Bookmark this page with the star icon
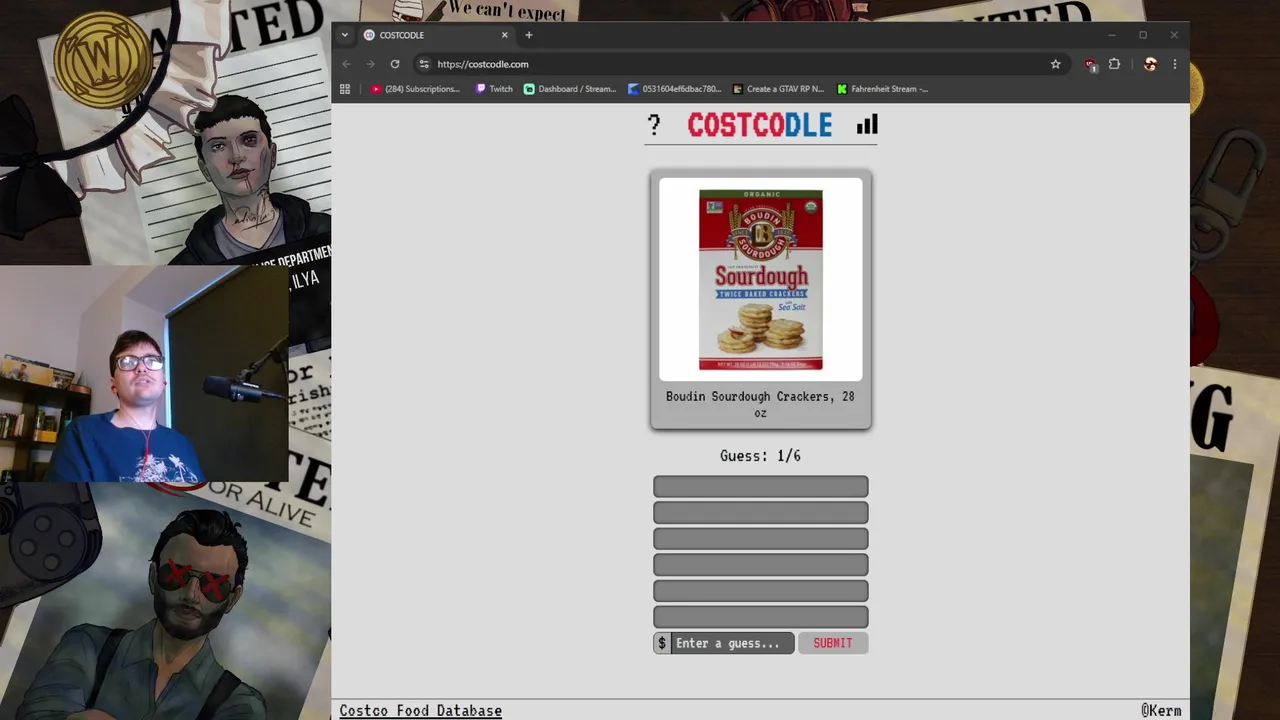1280x720 pixels. click(1055, 64)
